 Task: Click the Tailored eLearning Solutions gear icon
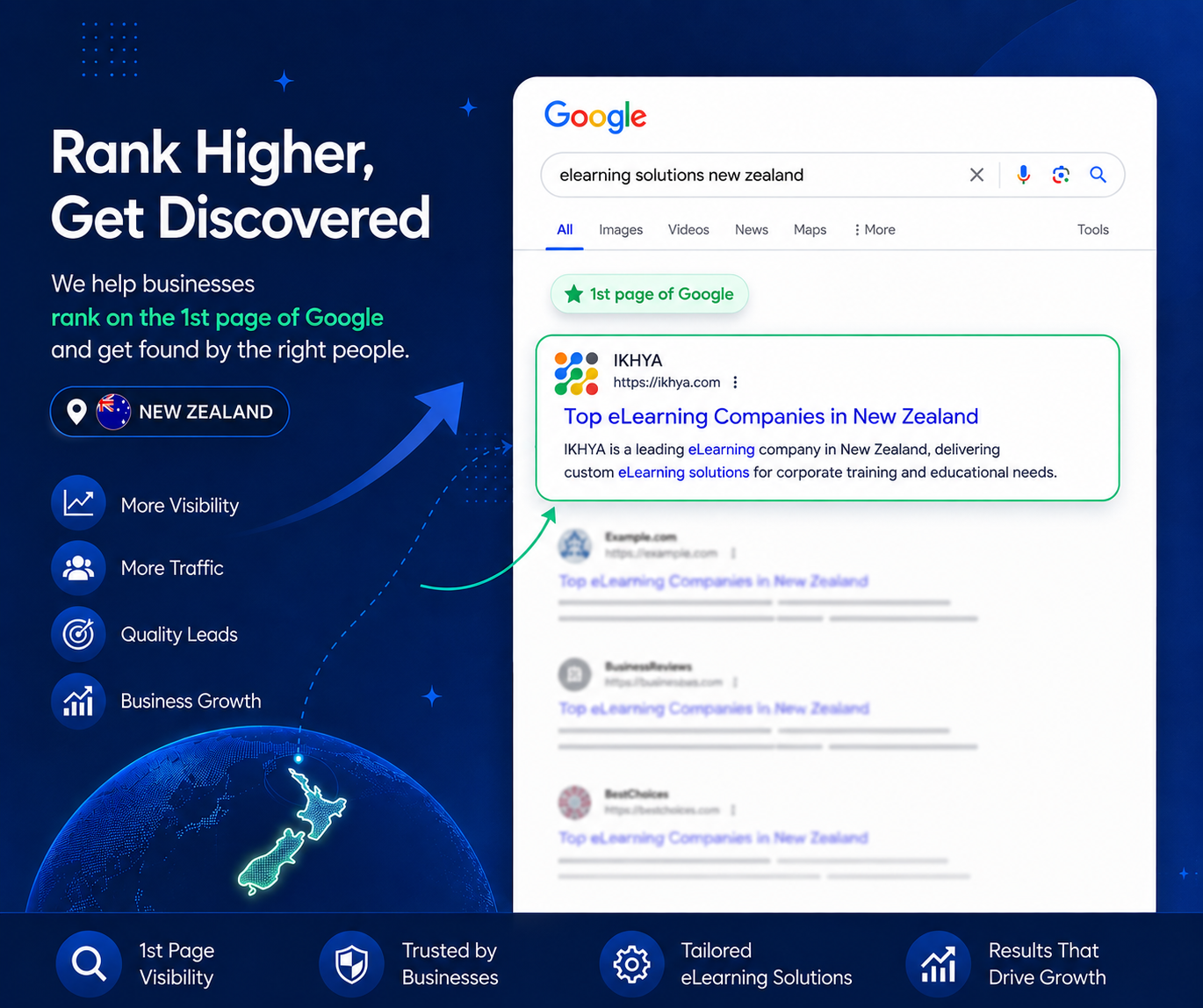pyautogui.click(x=631, y=964)
